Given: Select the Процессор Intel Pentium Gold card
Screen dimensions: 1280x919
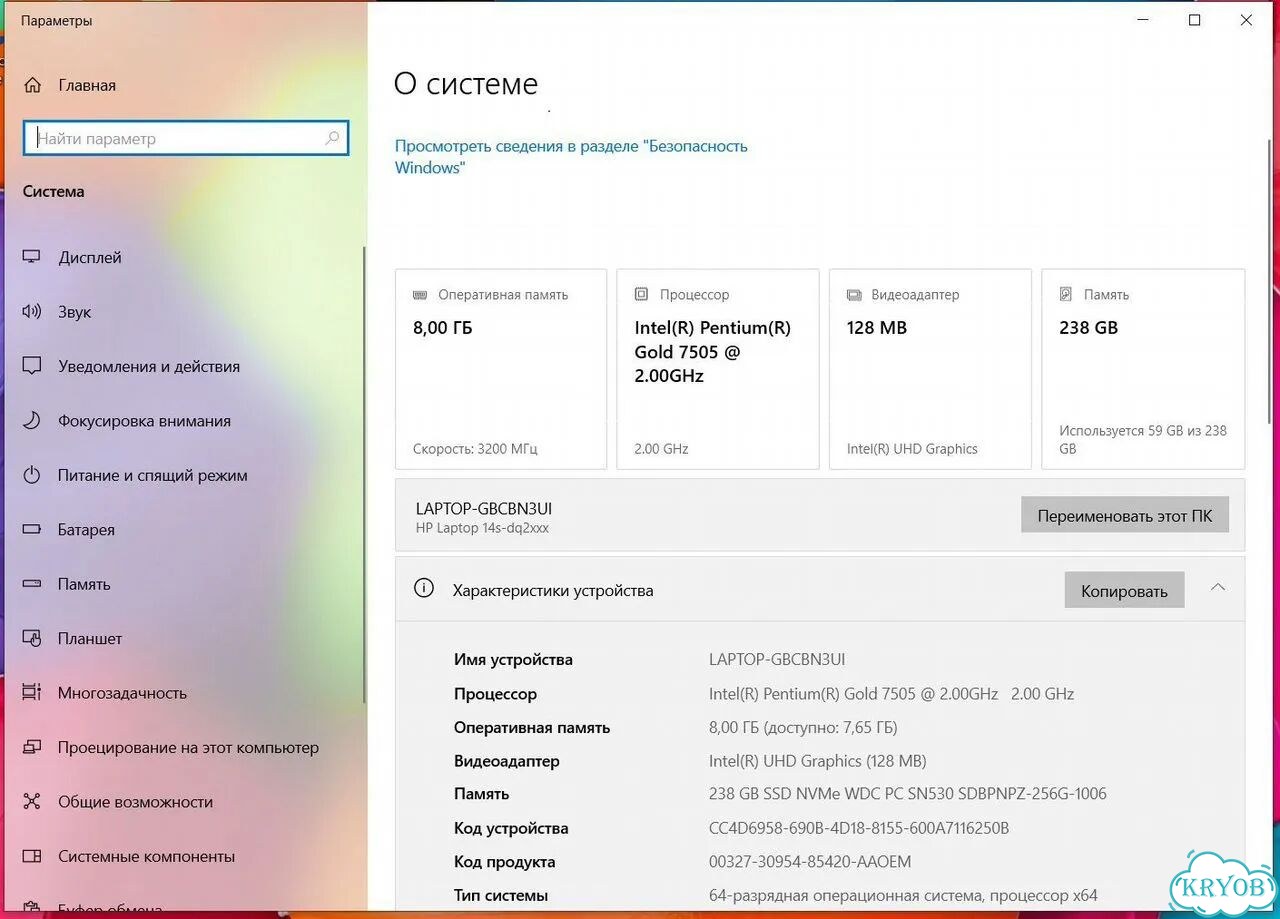Looking at the screenshot, I should pyautogui.click(x=718, y=369).
